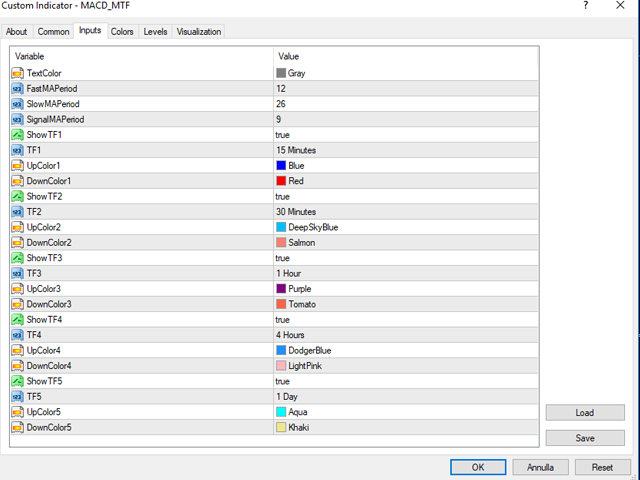The width and height of the screenshot is (640, 480).
Task: Click the integer icon beside SignalMAPeriod
Action: point(18,120)
